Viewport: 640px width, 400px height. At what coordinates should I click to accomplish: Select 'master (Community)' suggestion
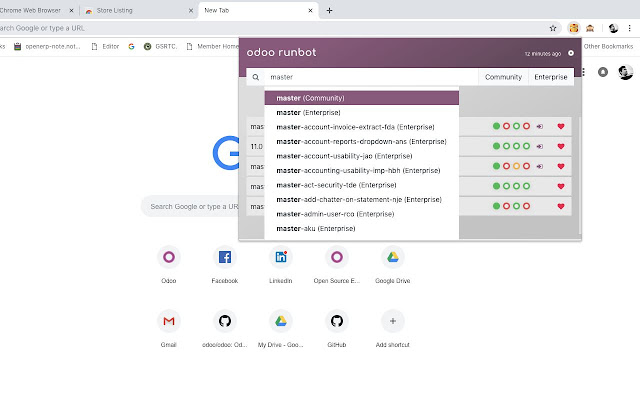362,98
